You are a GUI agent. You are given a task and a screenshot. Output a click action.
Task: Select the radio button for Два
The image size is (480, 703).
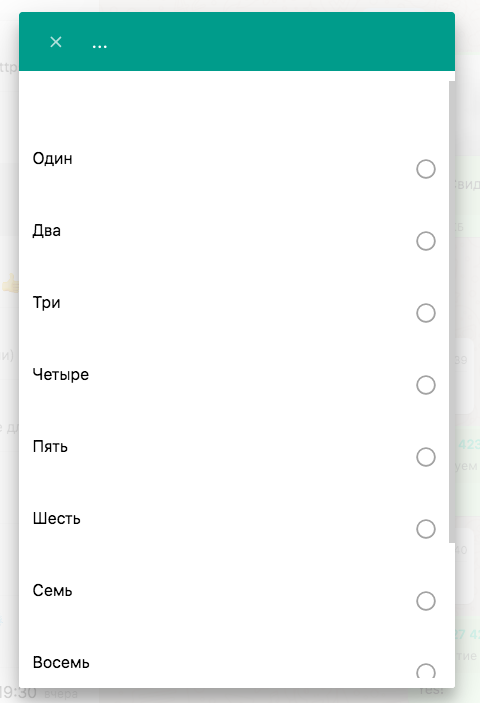(x=426, y=241)
